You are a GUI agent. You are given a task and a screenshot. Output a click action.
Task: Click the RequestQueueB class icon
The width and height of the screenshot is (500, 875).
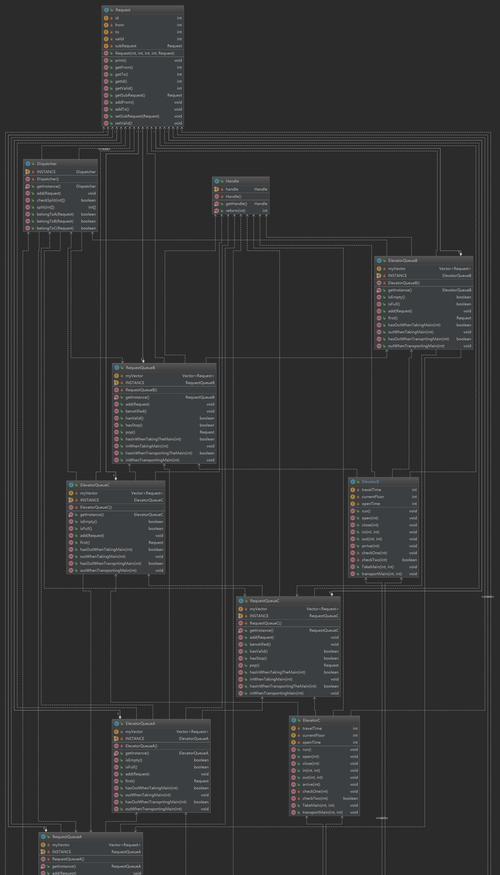(116, 368)
